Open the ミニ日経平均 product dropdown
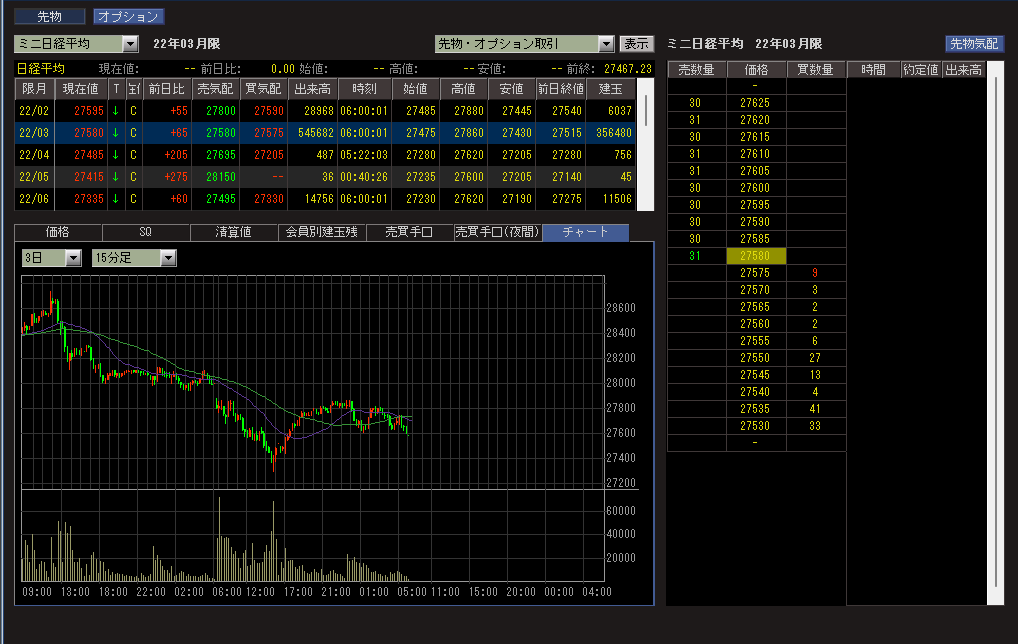The width and height of the screenshot is (1018, 644). (x=130, y=44)
